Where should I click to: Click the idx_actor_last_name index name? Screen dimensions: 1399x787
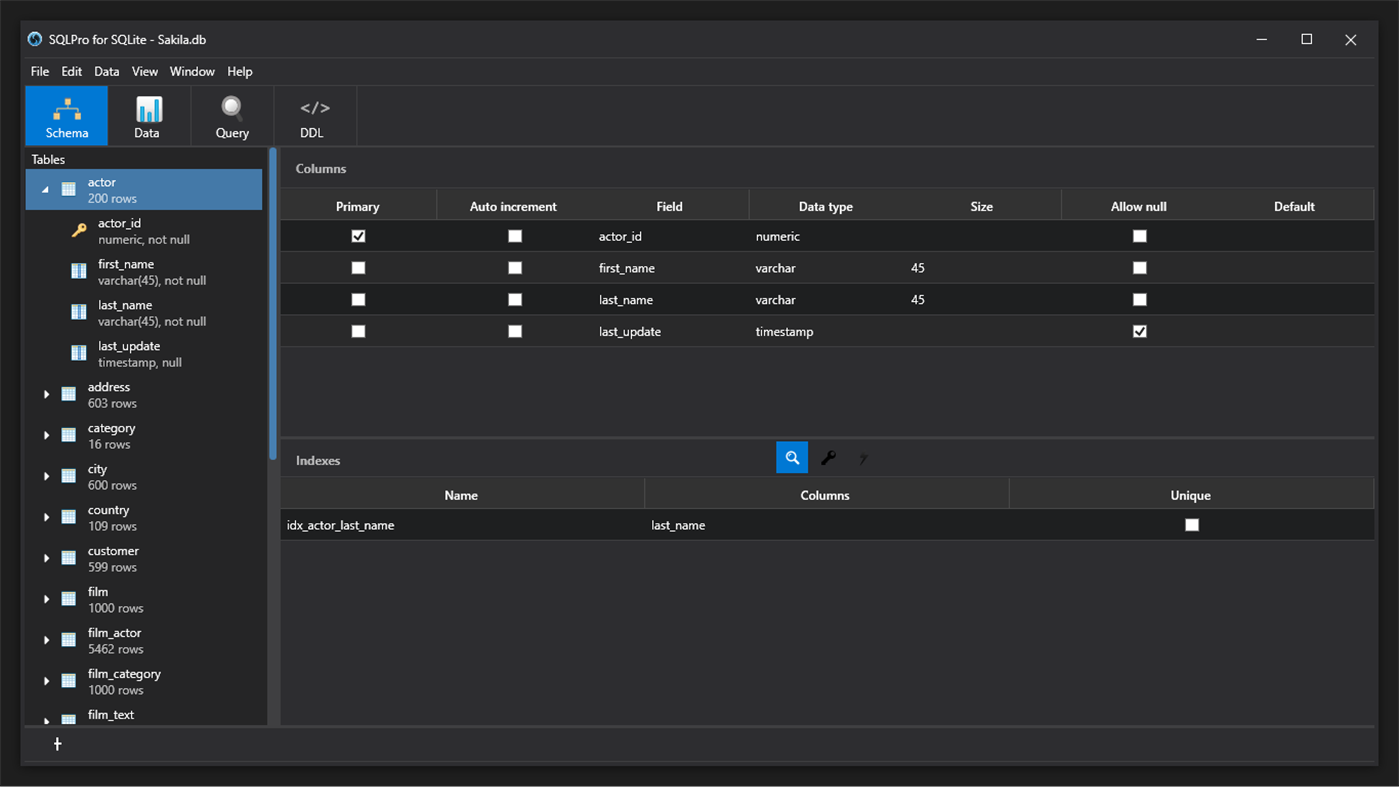click(340, 525)
